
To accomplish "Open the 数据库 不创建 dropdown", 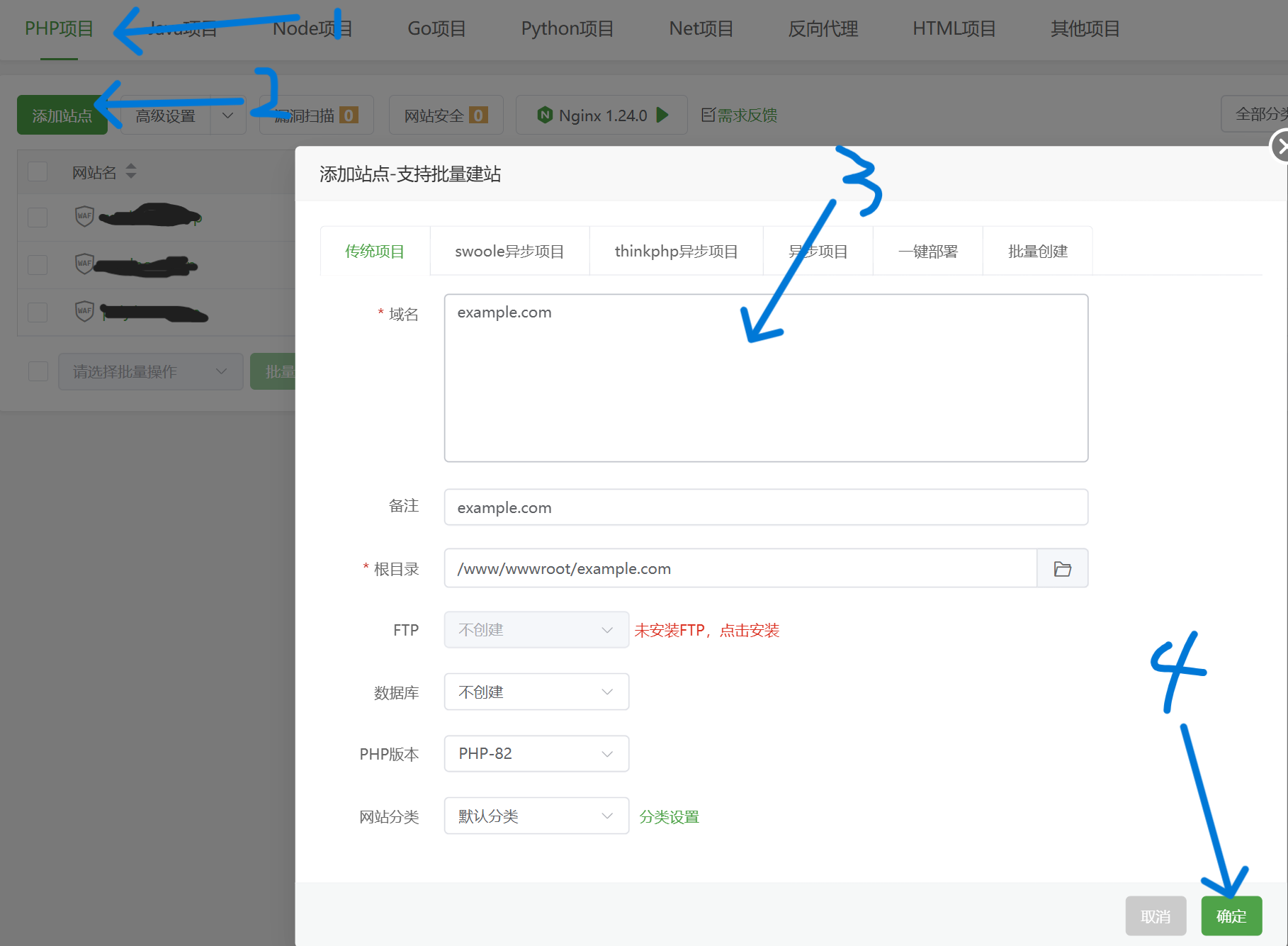I will (536, 692).
